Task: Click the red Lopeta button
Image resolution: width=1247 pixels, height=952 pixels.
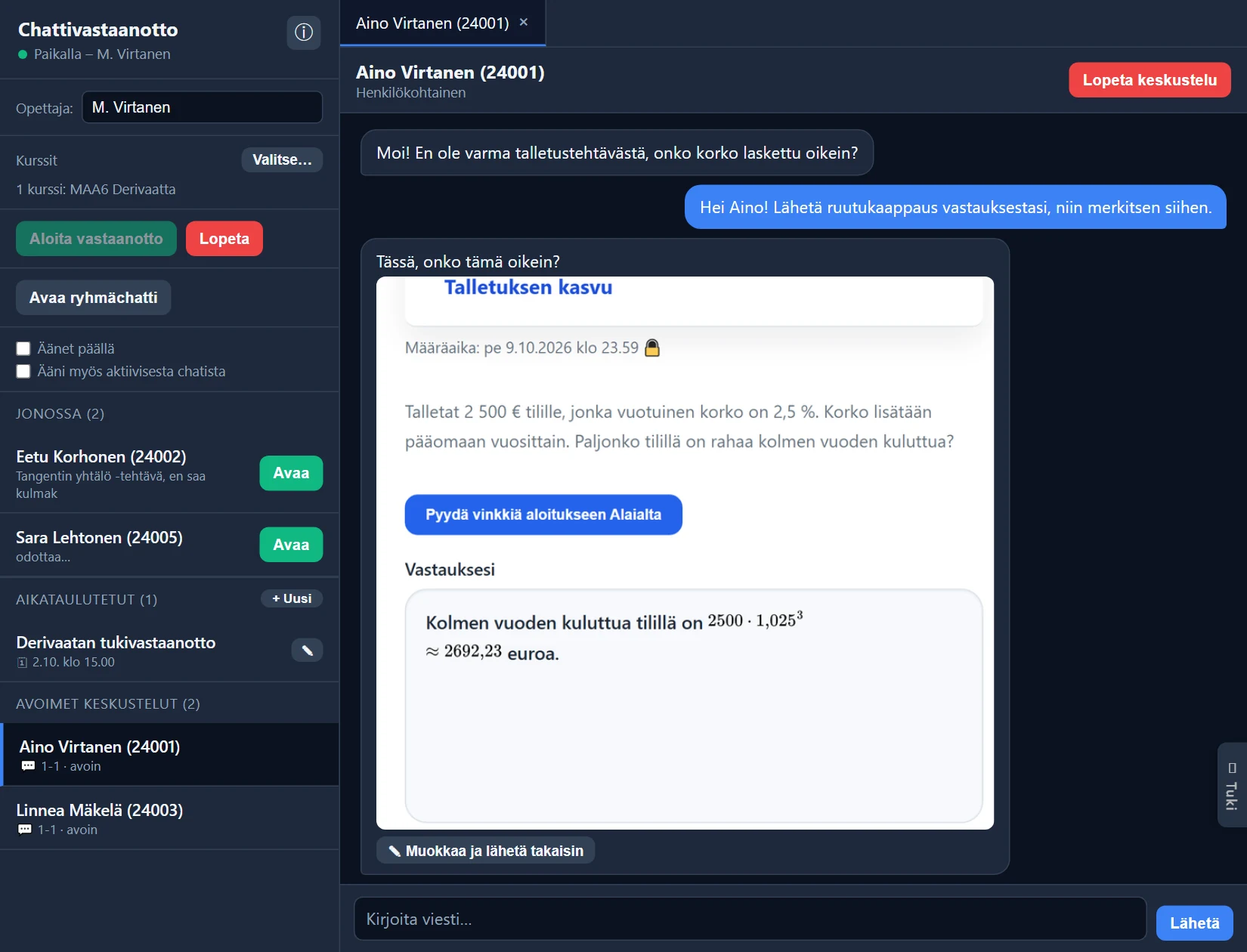Action: coord(224,239)
